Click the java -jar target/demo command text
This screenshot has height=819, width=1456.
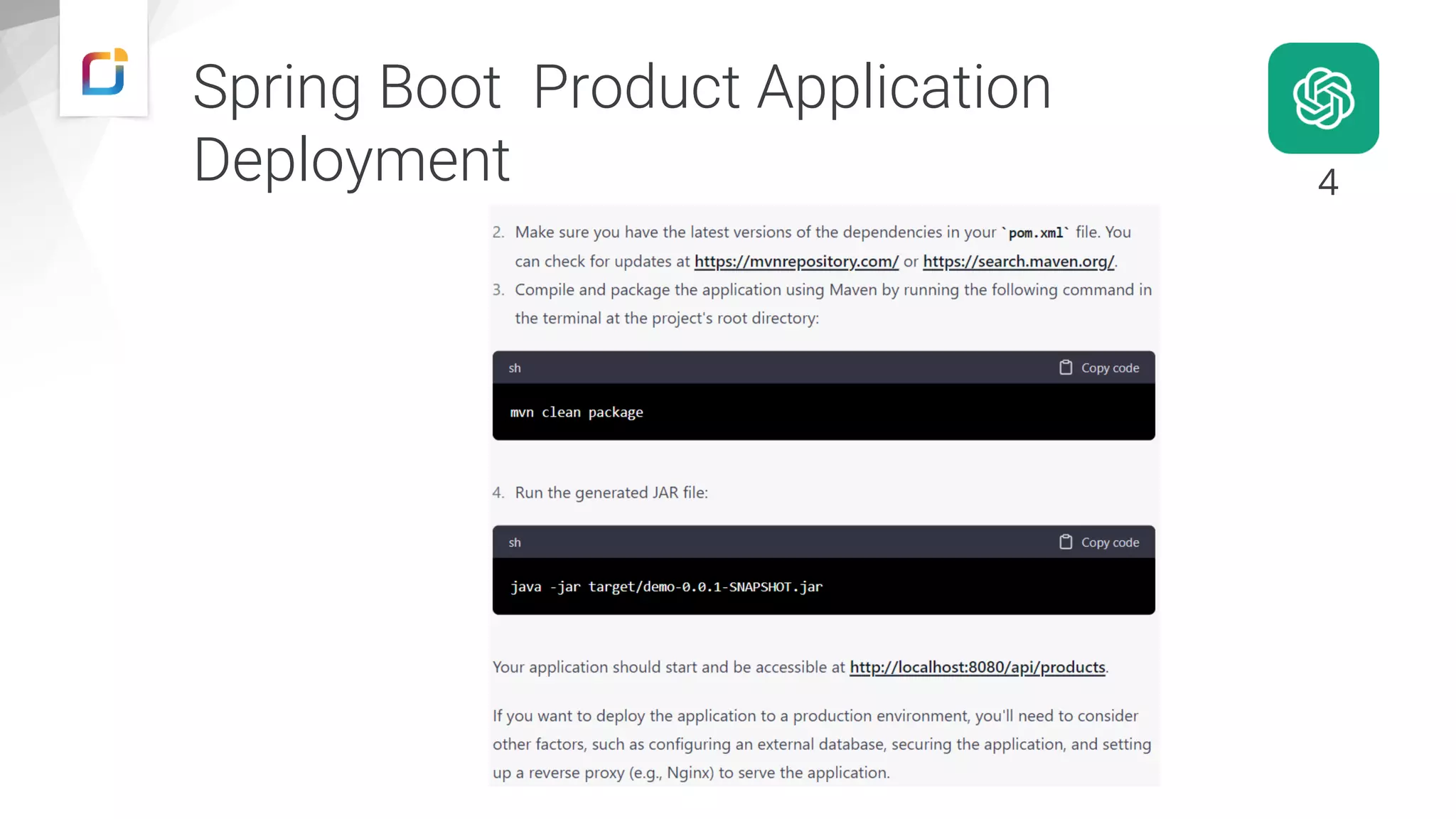[x=665, y=587]
